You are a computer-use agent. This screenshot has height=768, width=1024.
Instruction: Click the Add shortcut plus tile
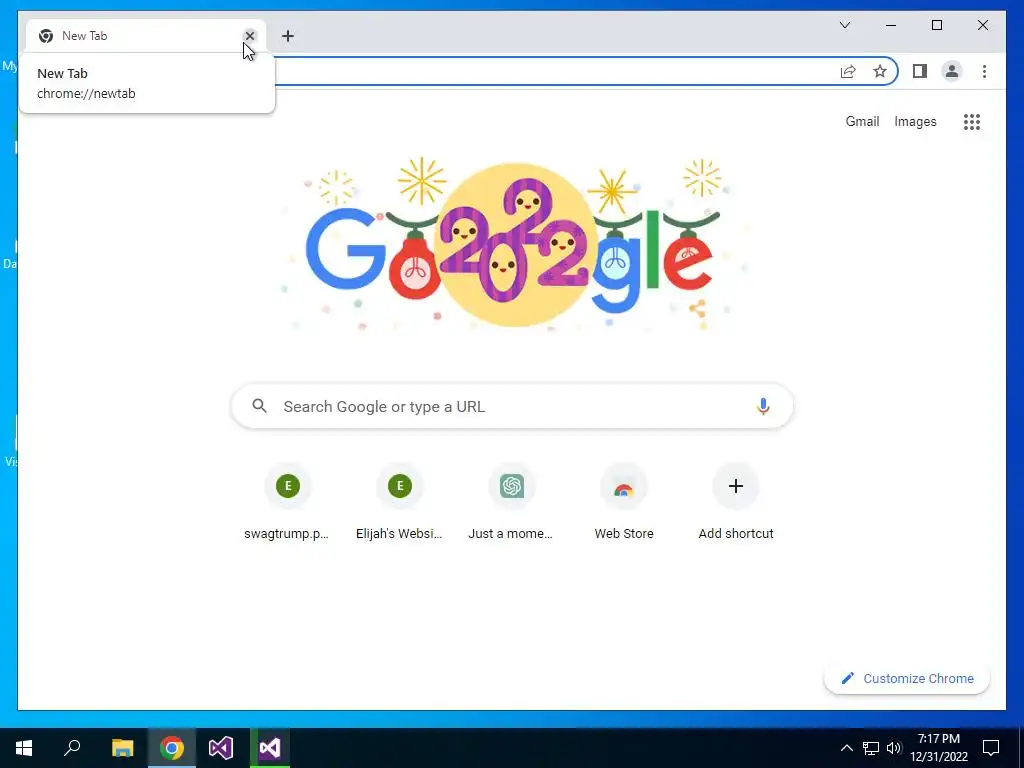[x=736, y=503]
